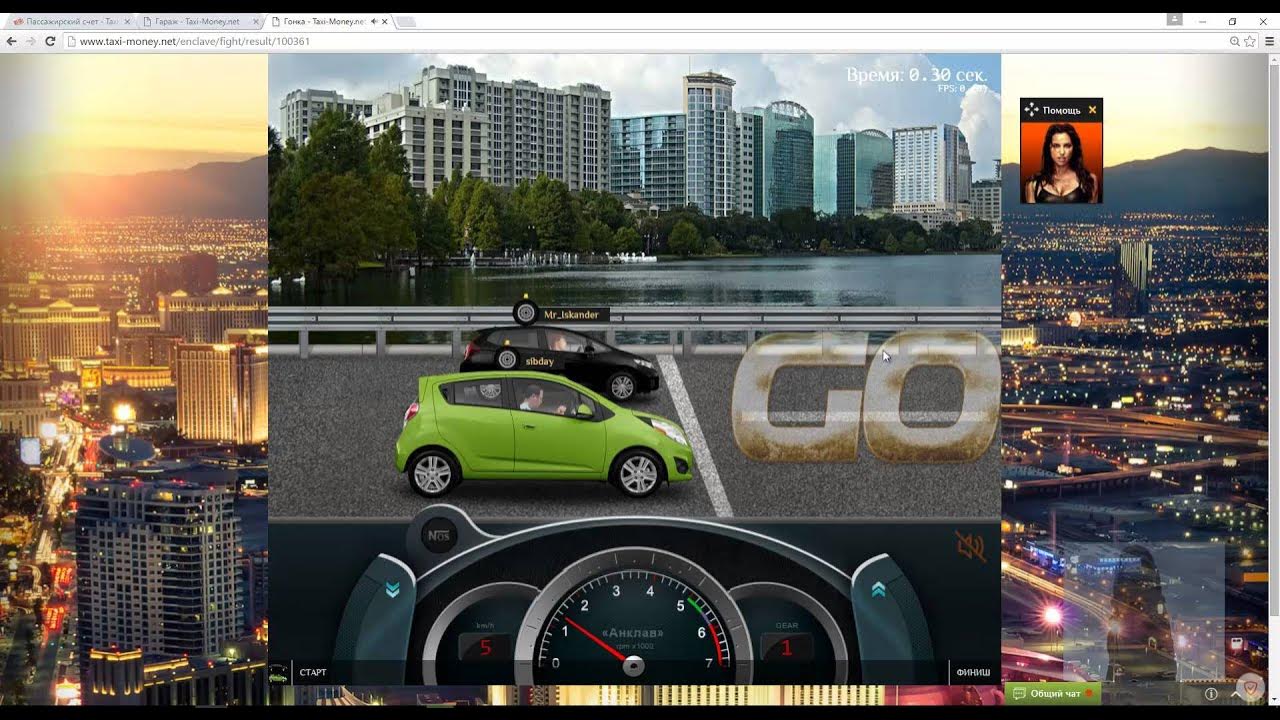Close the Помощь help panel
This screenshot has height=720, width=1280.
pos(1092,110)
